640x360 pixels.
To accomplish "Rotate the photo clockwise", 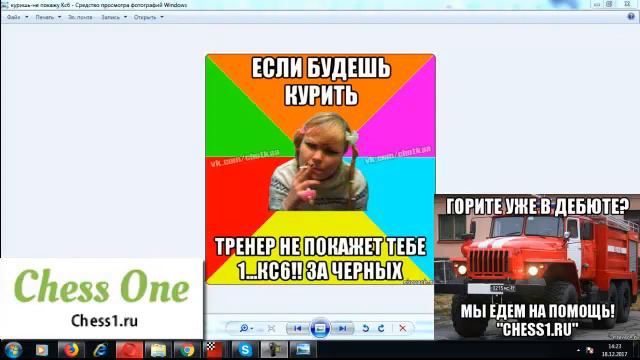I will click(x=381, y=328).
